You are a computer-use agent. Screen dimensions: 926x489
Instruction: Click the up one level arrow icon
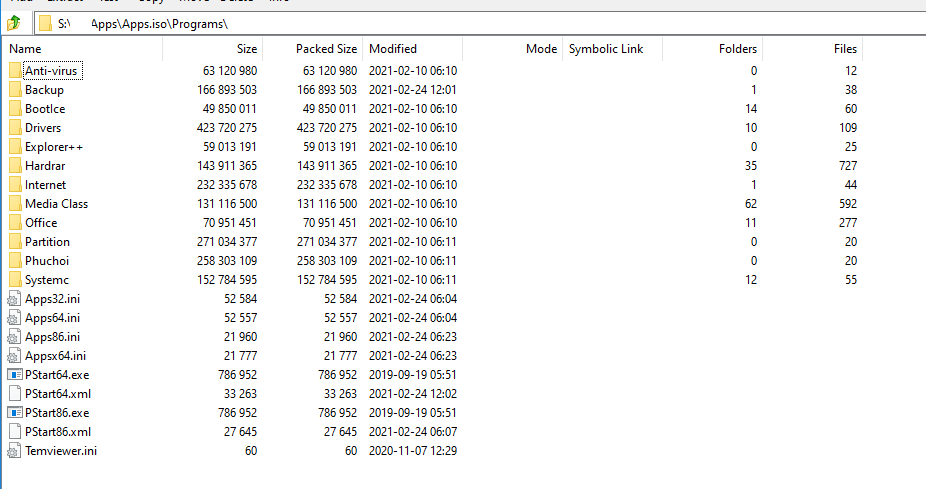click(x=14, y=24)
